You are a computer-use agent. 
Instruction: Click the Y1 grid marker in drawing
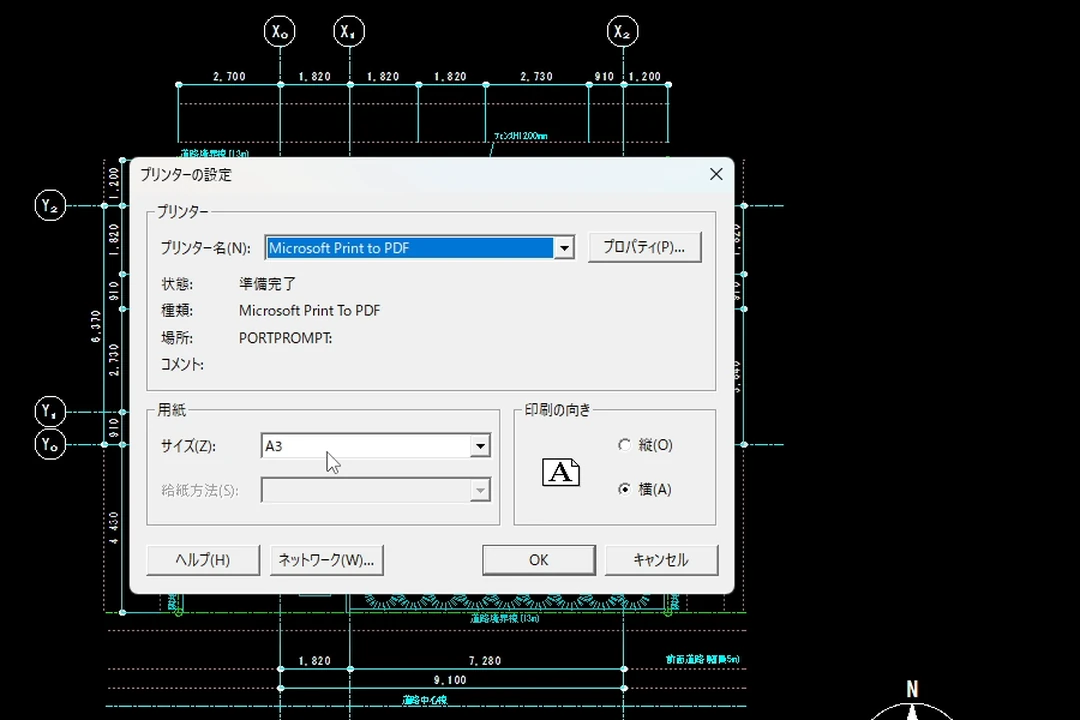click(x=50, y=412)
